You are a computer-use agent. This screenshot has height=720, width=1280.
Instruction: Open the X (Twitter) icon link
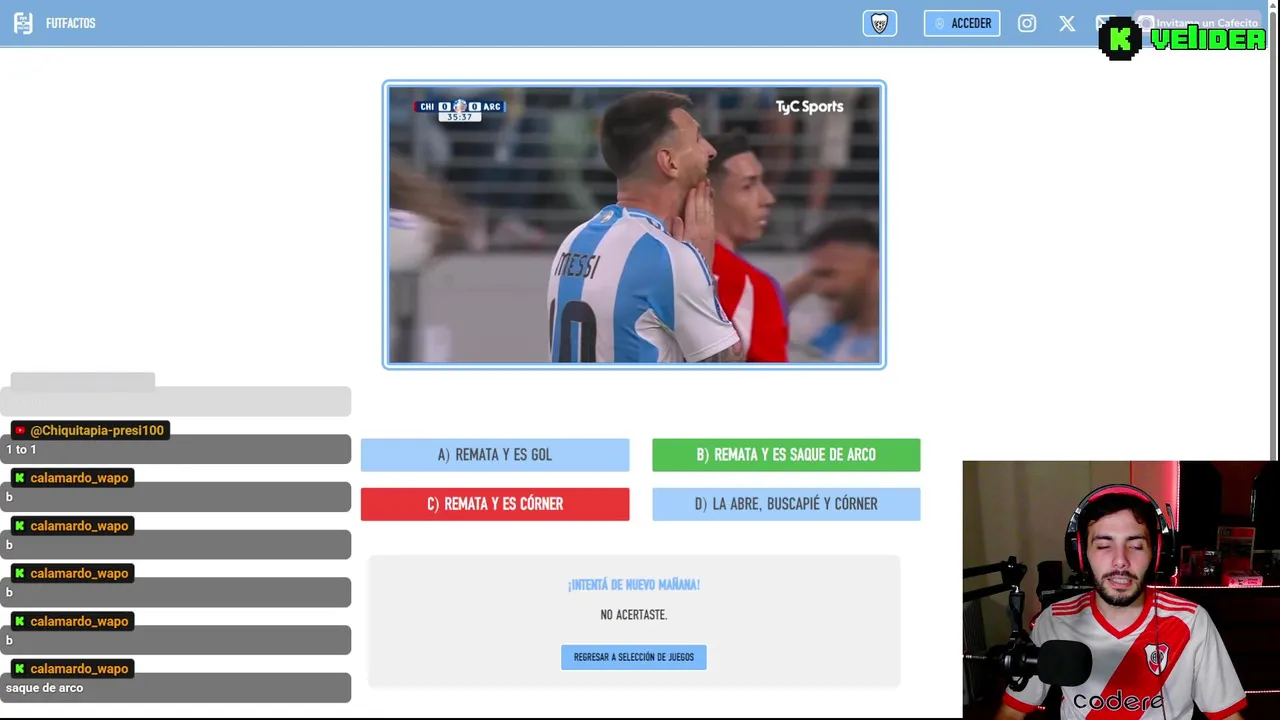coord(1067,23)
